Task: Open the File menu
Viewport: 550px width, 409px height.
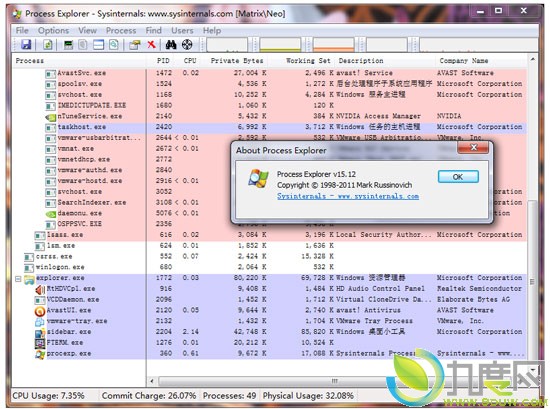Action: click(22, 31)
